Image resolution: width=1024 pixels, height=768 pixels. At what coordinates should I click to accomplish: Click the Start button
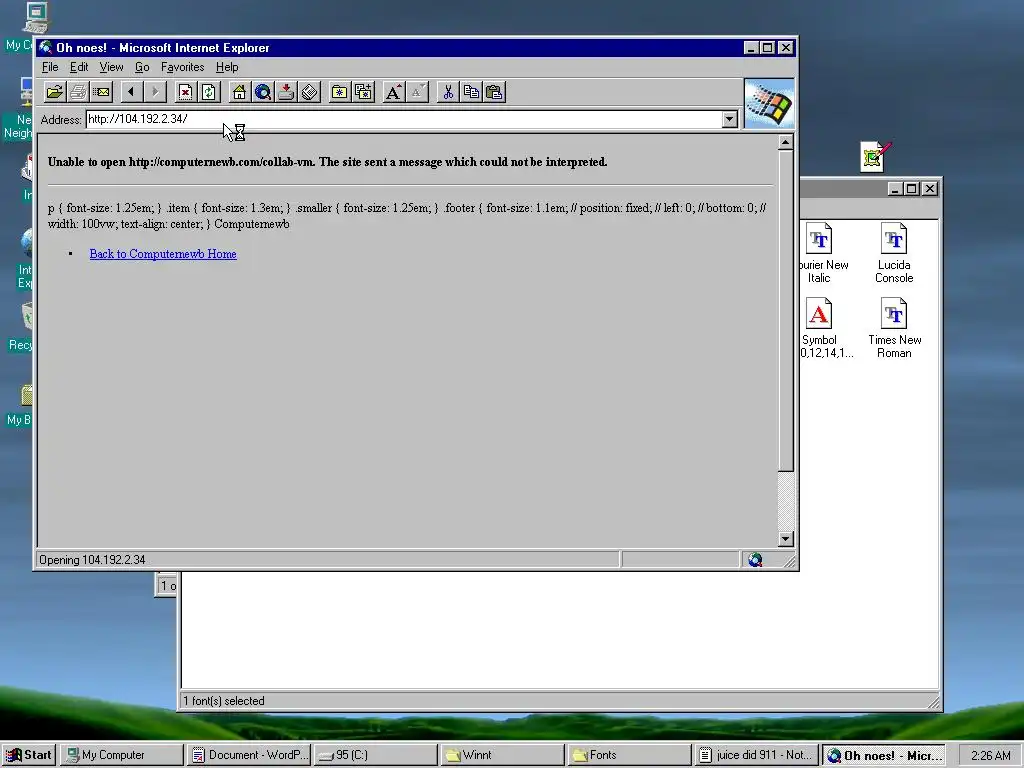pos(29,755)
